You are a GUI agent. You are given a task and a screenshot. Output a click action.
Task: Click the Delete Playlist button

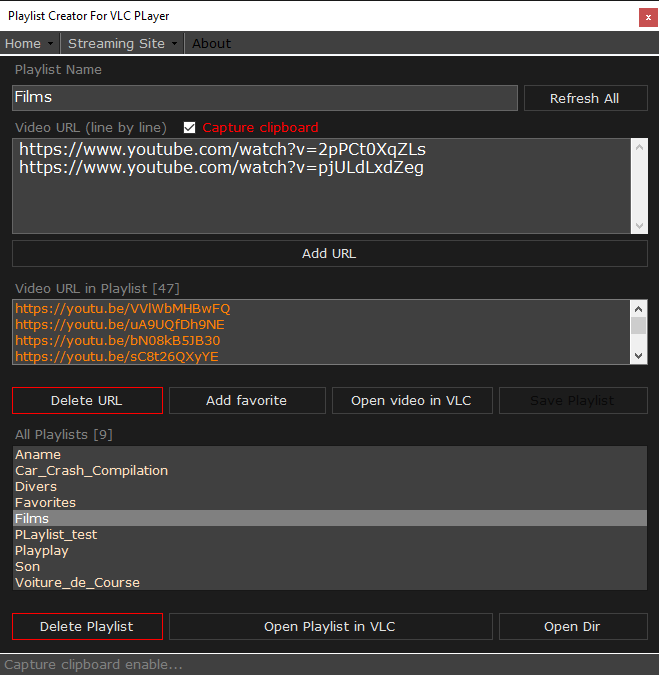(x=87, y=626)
